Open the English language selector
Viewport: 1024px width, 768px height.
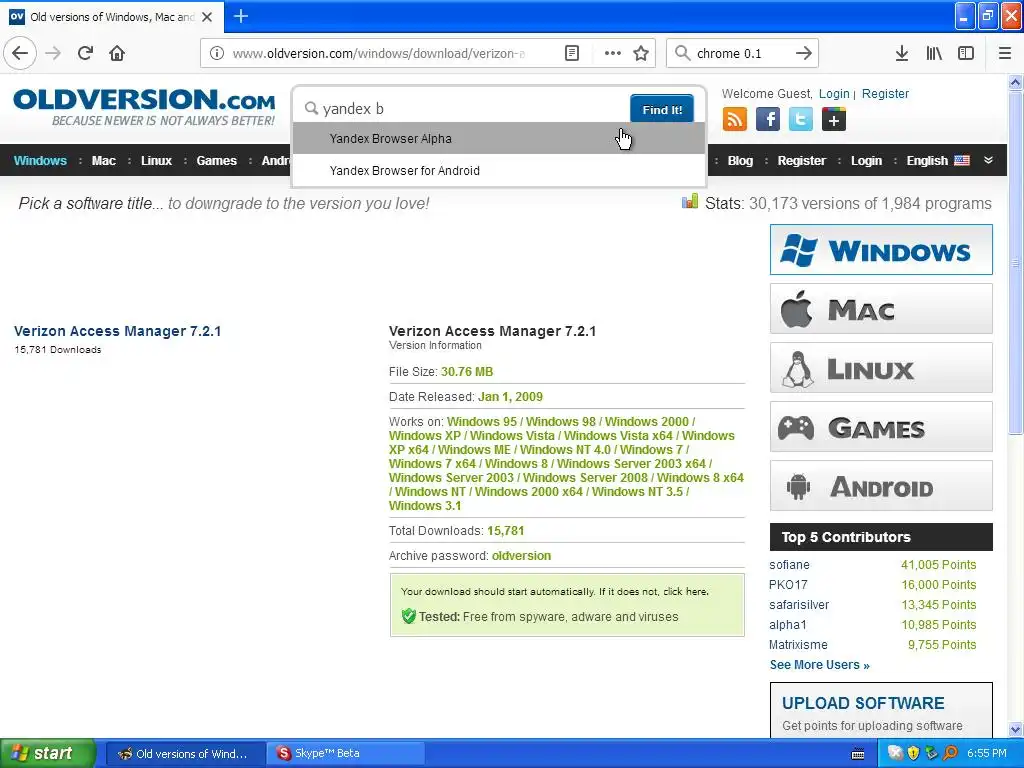click(x=938, y=161)
